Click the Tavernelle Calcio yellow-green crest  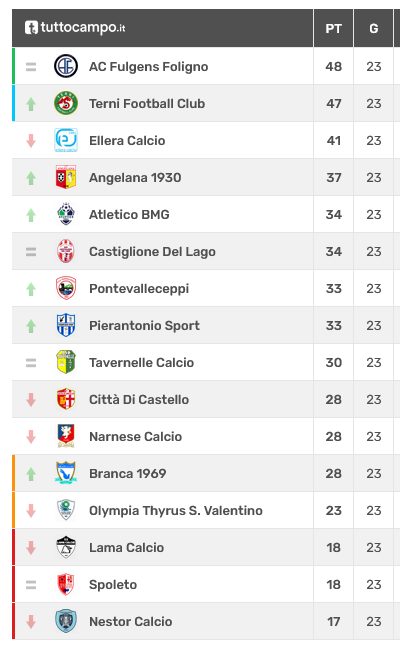click(66, 362)
